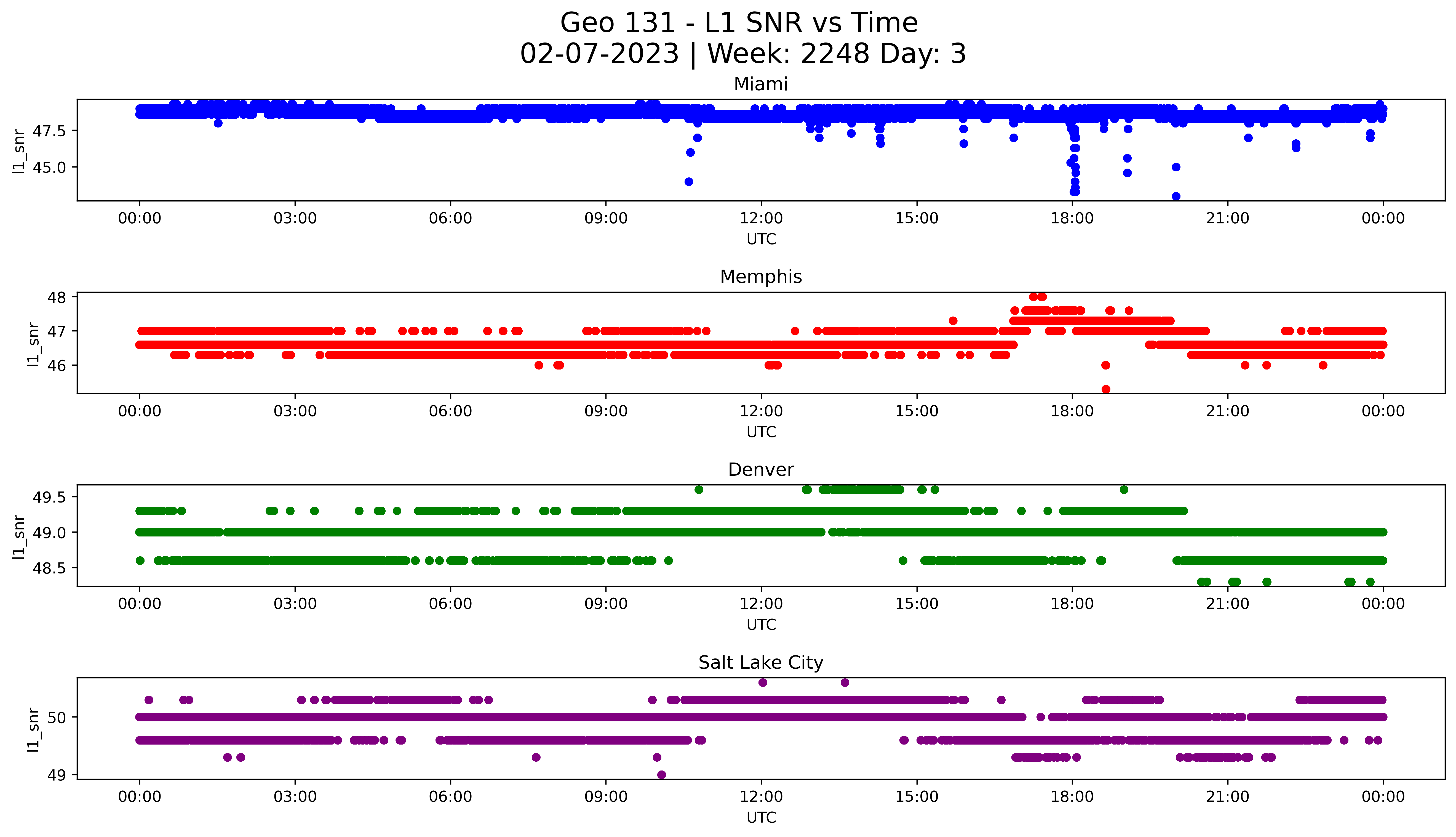Click the UTC x-axis label under Miami plot
Screen dimensions: 1456x837
pos(761,239)
